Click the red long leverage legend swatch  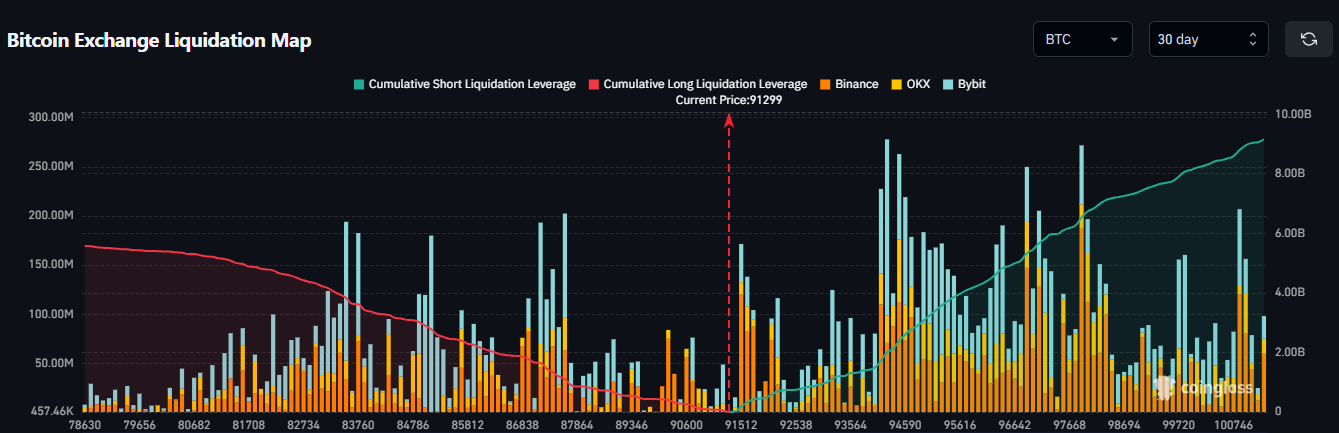tap(594, 84)
